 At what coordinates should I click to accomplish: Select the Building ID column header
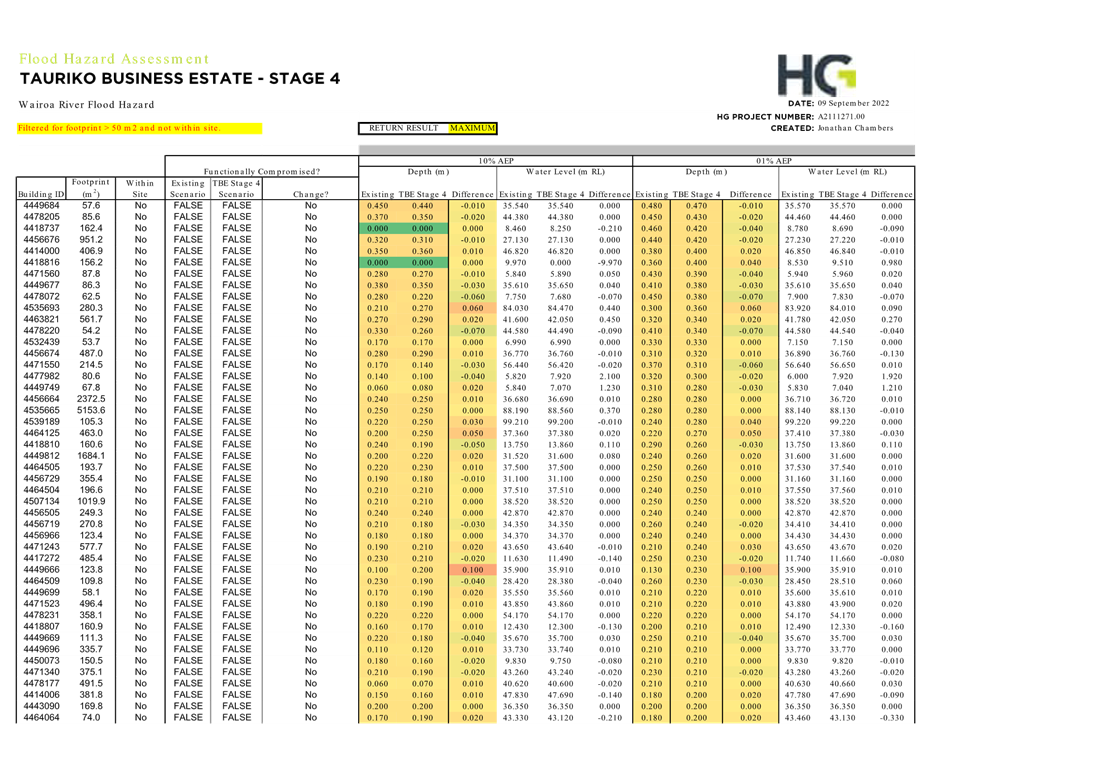tap(40, 193)
